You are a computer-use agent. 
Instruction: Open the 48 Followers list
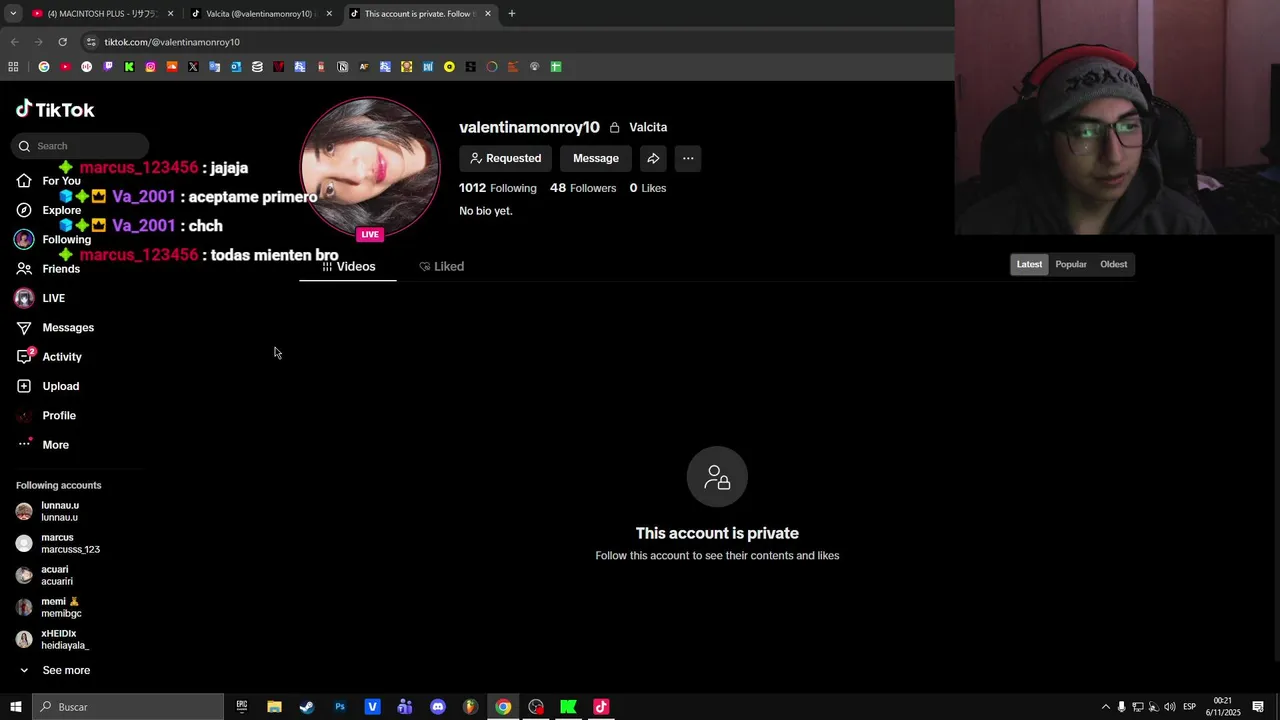click(583, 188)
